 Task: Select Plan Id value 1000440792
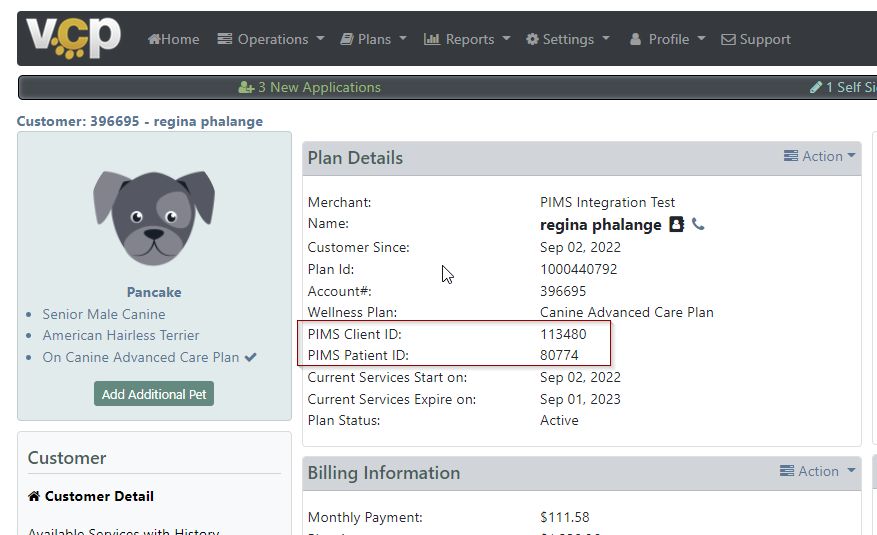tap(578, 269)
